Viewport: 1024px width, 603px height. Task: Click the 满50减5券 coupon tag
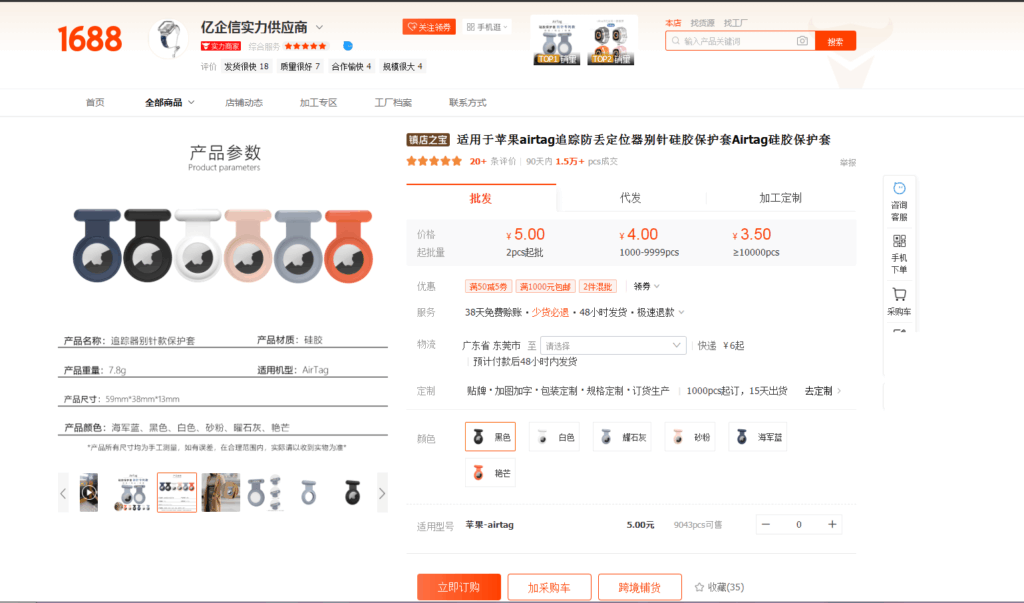click(x=488, y=286)
